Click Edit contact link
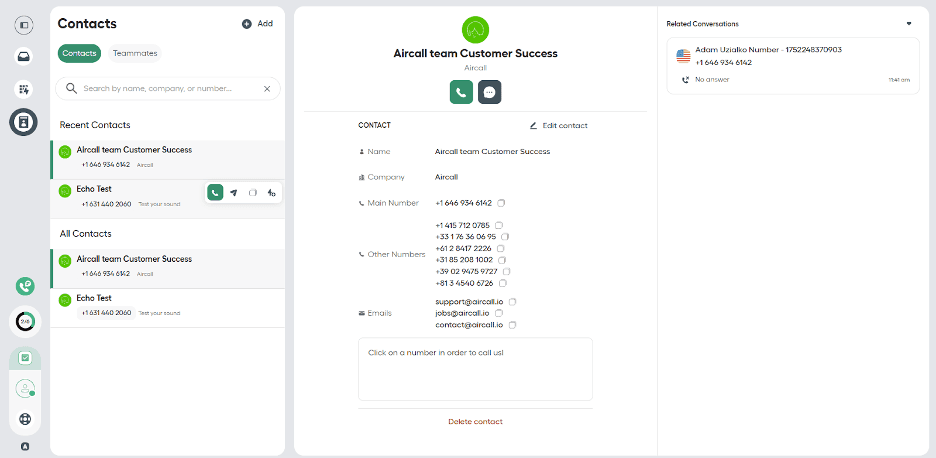 tap(558, 126)
